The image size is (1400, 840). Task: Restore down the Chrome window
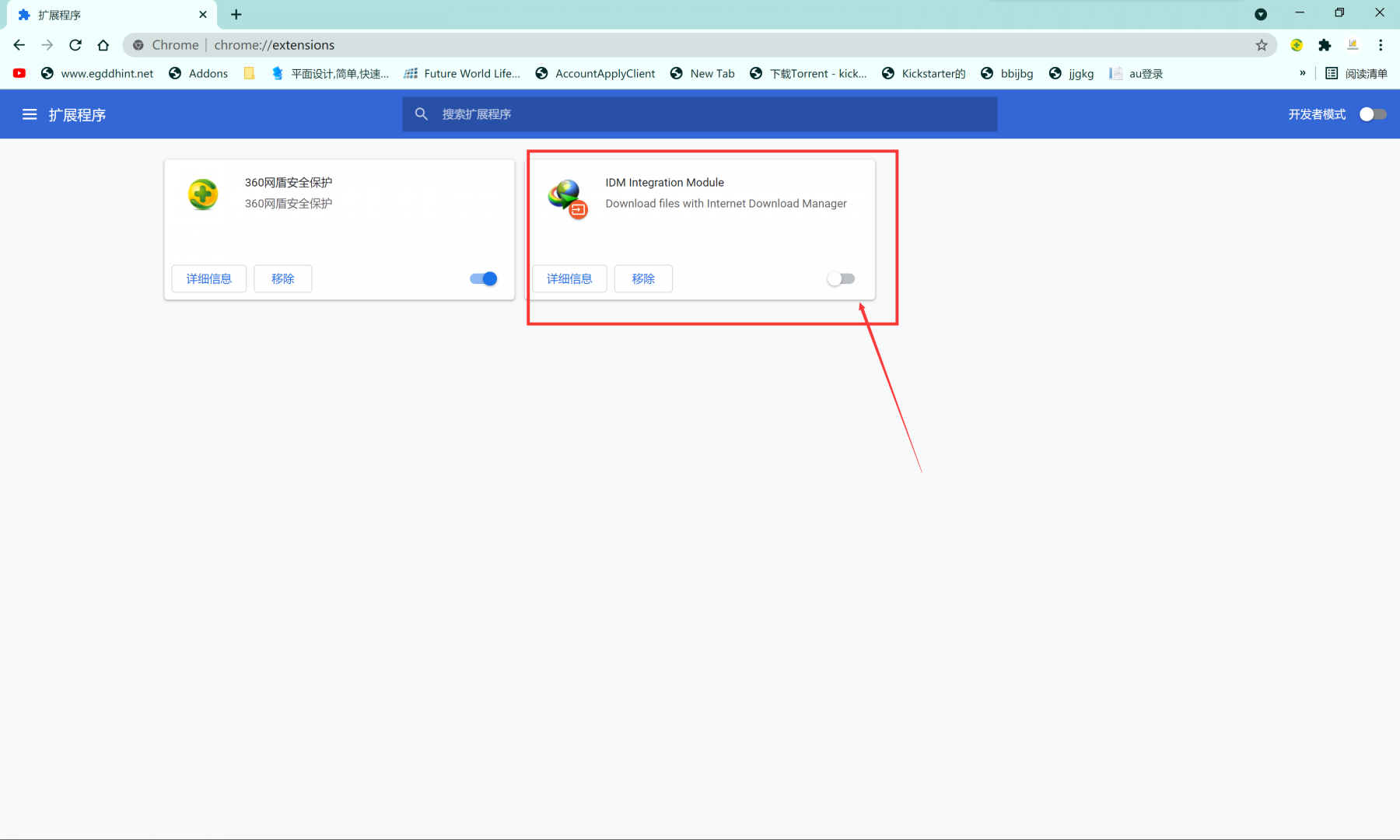[x=1339, y=13]
